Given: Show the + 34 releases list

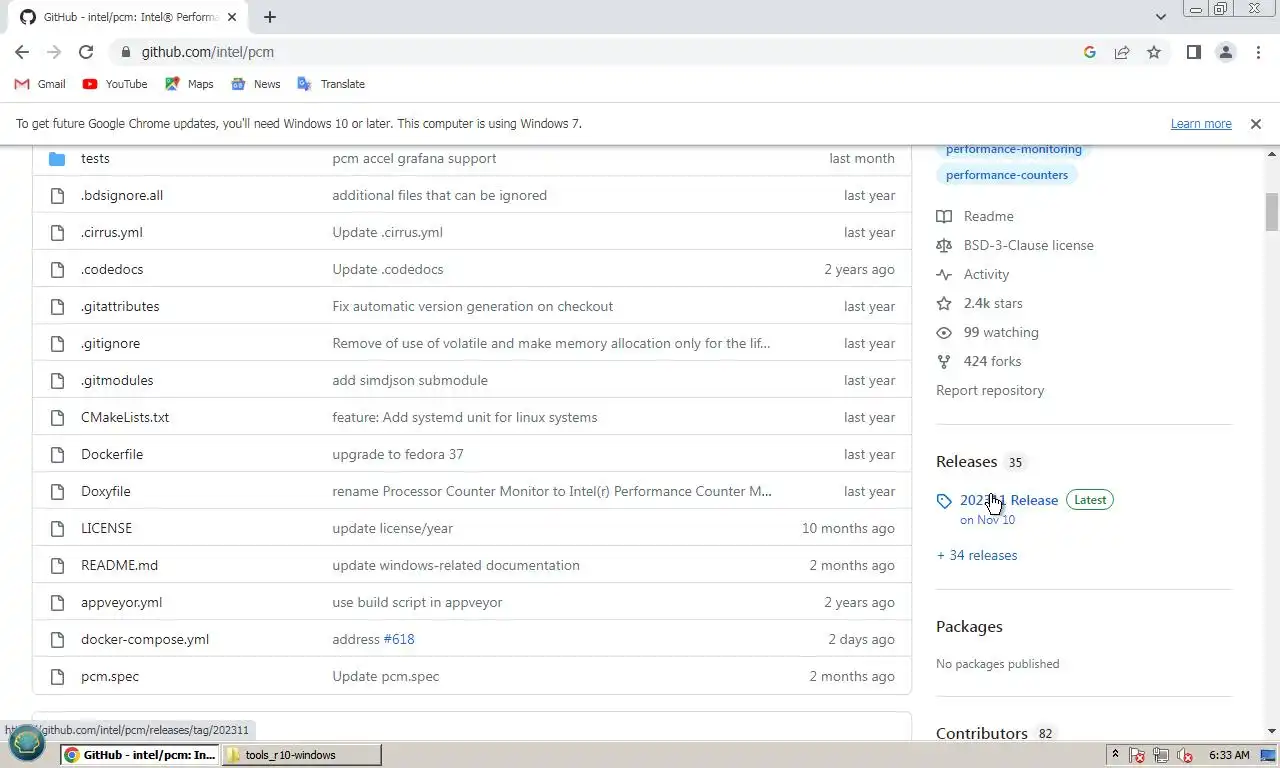Looking at the screenshot, I should pos(977,555).
